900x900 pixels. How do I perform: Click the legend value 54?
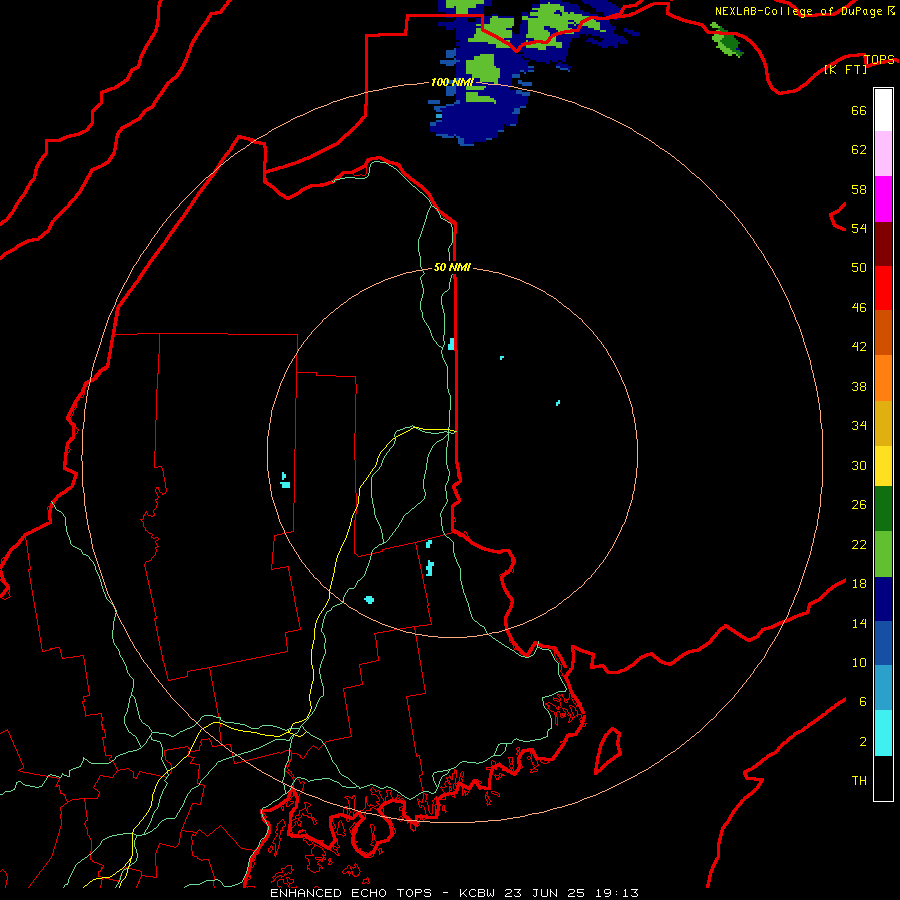click(x=859, y=228)
